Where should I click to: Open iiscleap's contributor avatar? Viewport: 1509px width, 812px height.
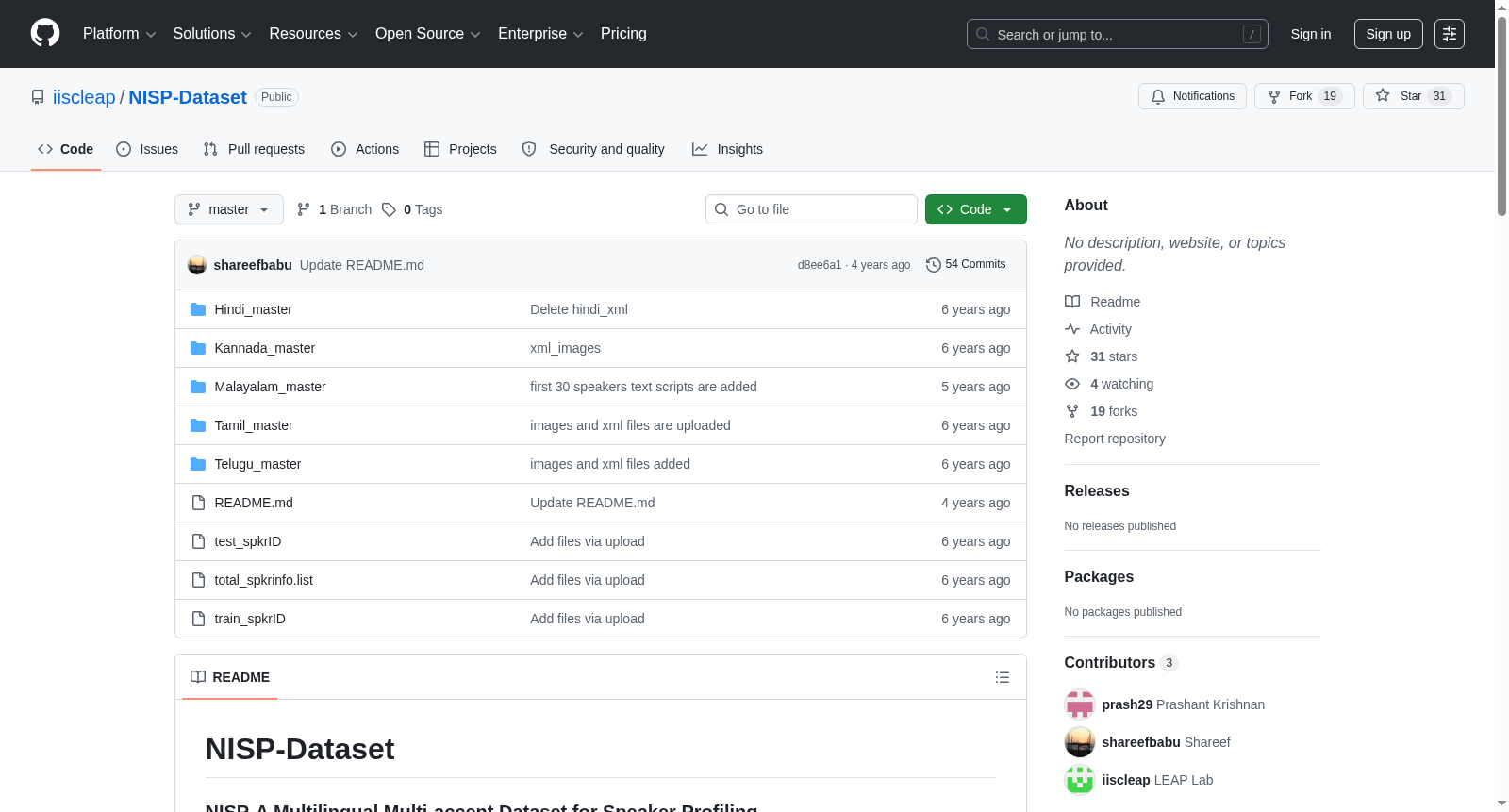point(1080,780)
